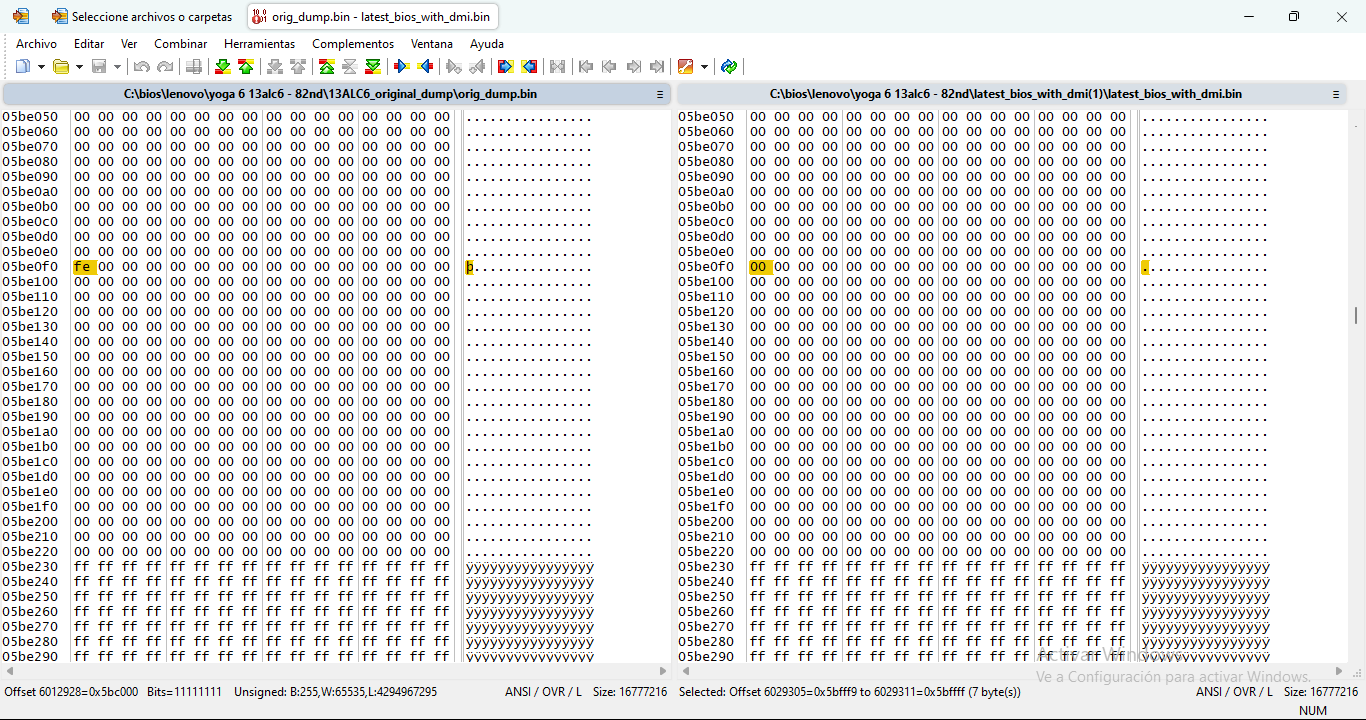This screenshot has width=1366, height=720.
Task: Select the highlighted fe byte in the left pane
Action: [82, 267]
